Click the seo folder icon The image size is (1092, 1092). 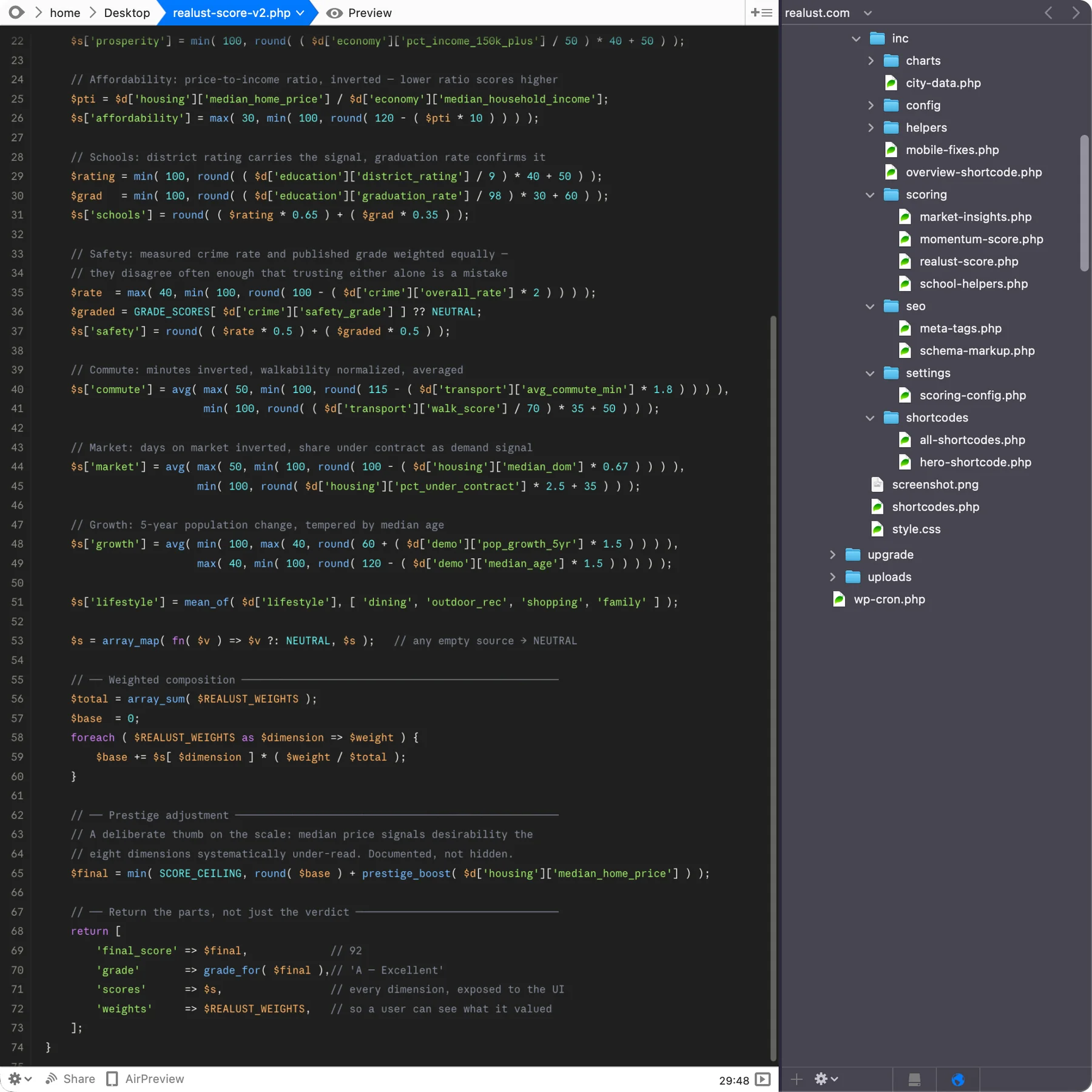[x=891, y=306]
